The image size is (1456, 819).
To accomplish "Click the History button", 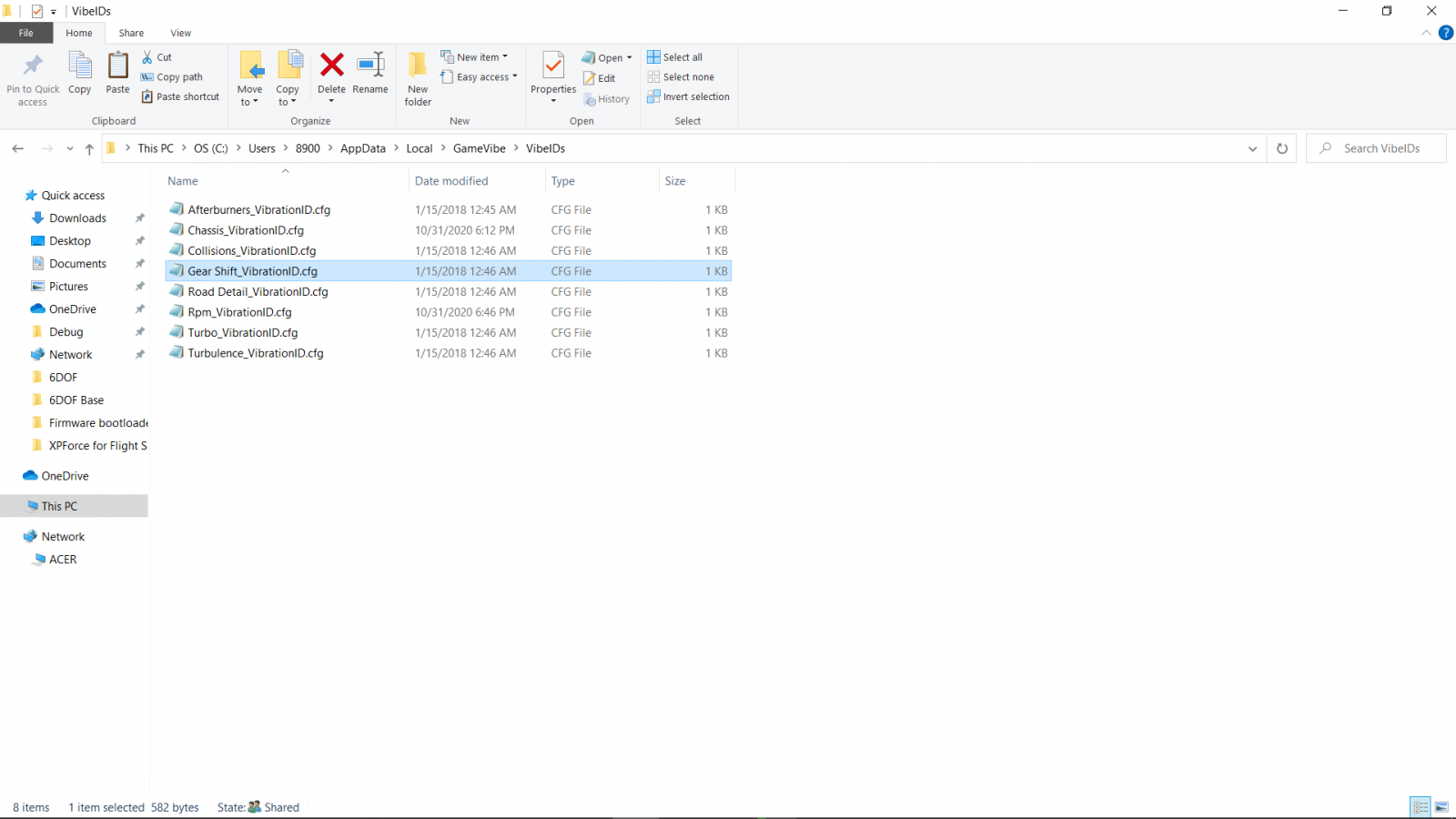I will [x=607, y=99].
